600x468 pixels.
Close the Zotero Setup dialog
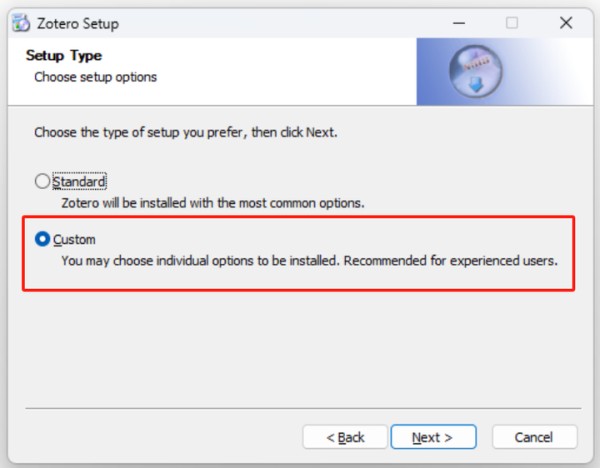(566, 23)
